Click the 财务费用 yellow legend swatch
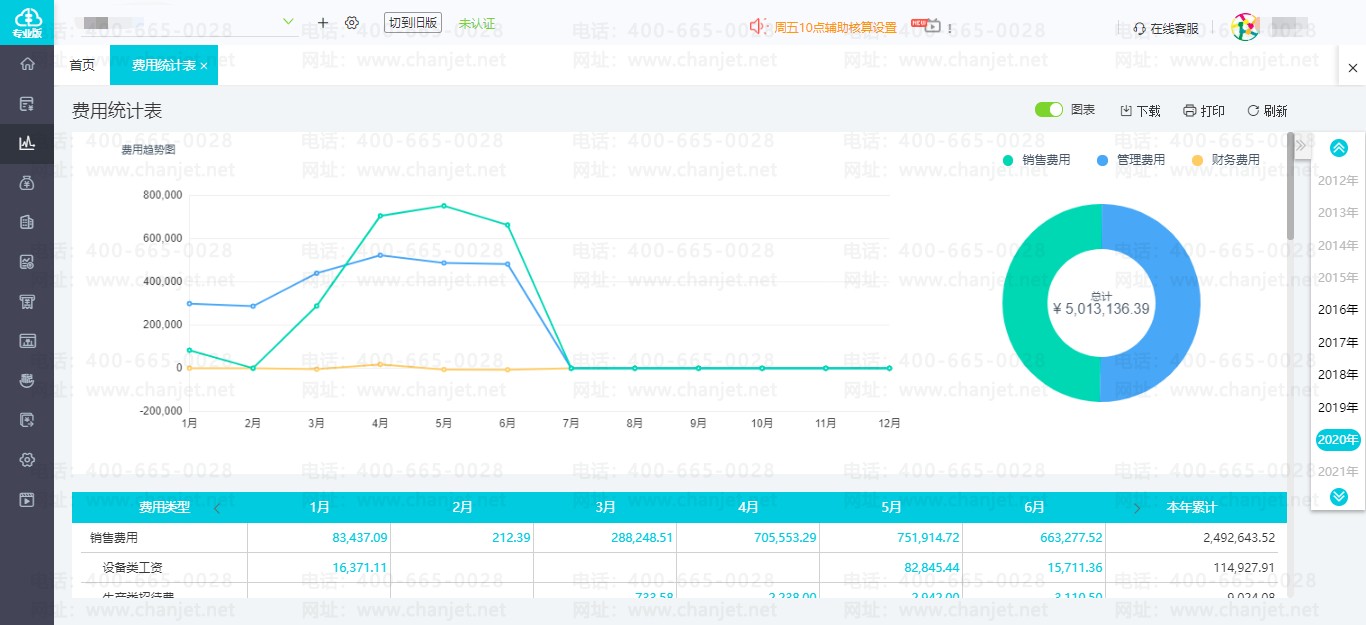 click(1198, 160)
